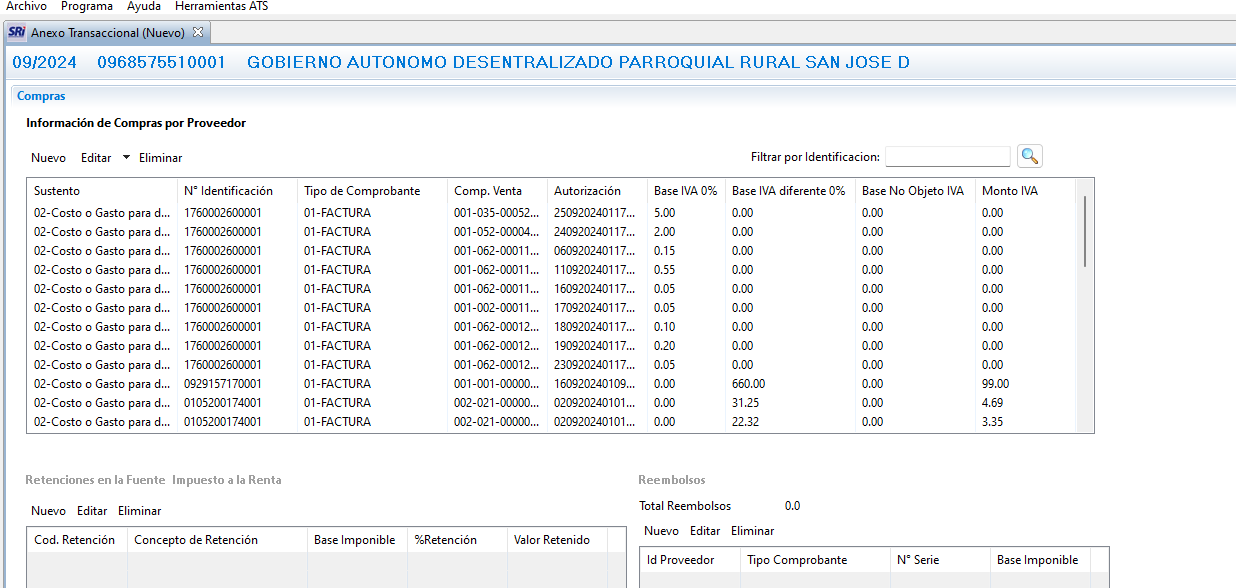Screen dimensions: 1236x588
Task: Click Nuevo under Reembolsos
Action: (x=661, y=531)
